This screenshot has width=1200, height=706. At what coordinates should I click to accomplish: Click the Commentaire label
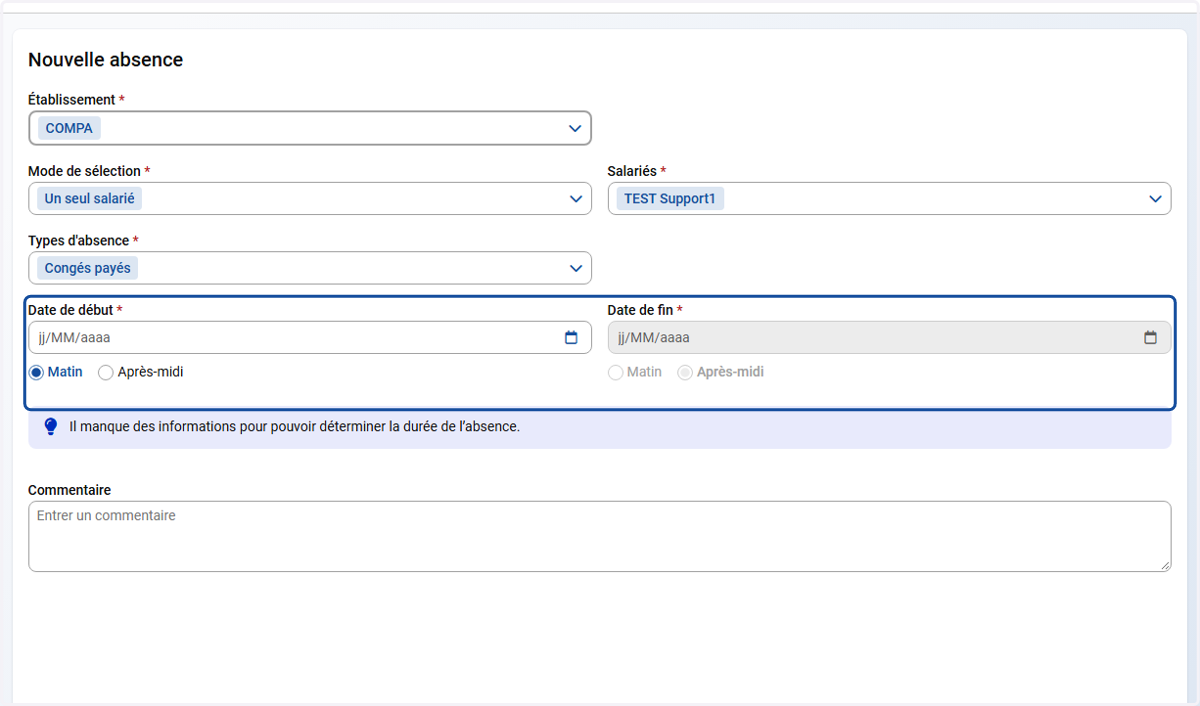(x=69, y=490)
